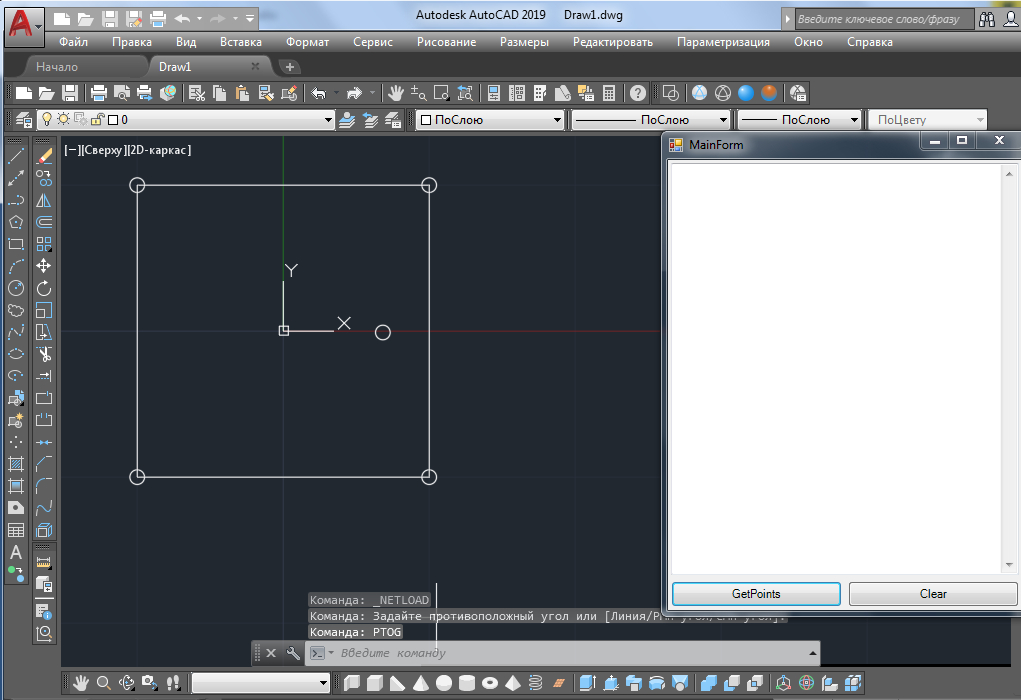
Task: Open the lineweight ПоСлою dropdown
Action: (x=854, y=120)
